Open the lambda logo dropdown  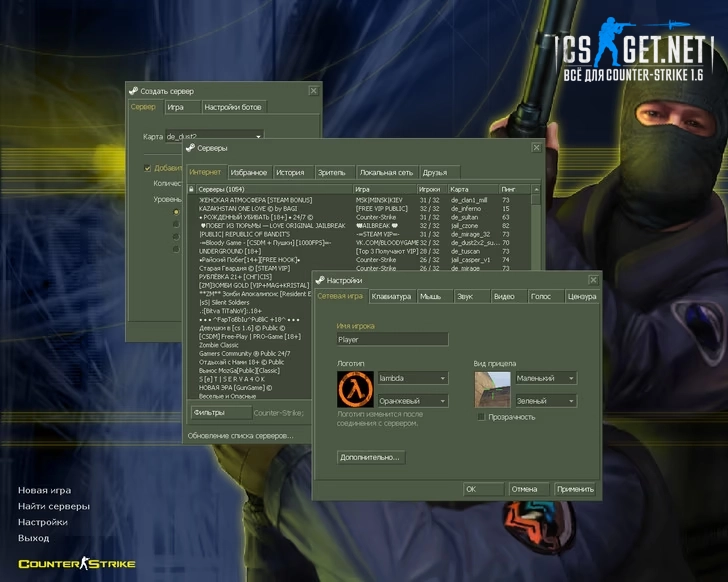pyautogui.click(x=409, y=378)
